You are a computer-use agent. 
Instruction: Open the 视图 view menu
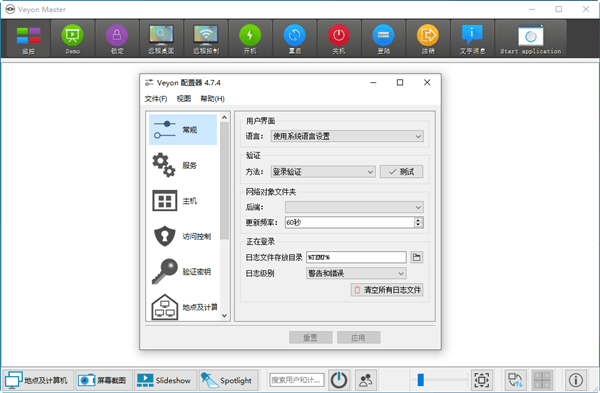(x=184, y=99)
